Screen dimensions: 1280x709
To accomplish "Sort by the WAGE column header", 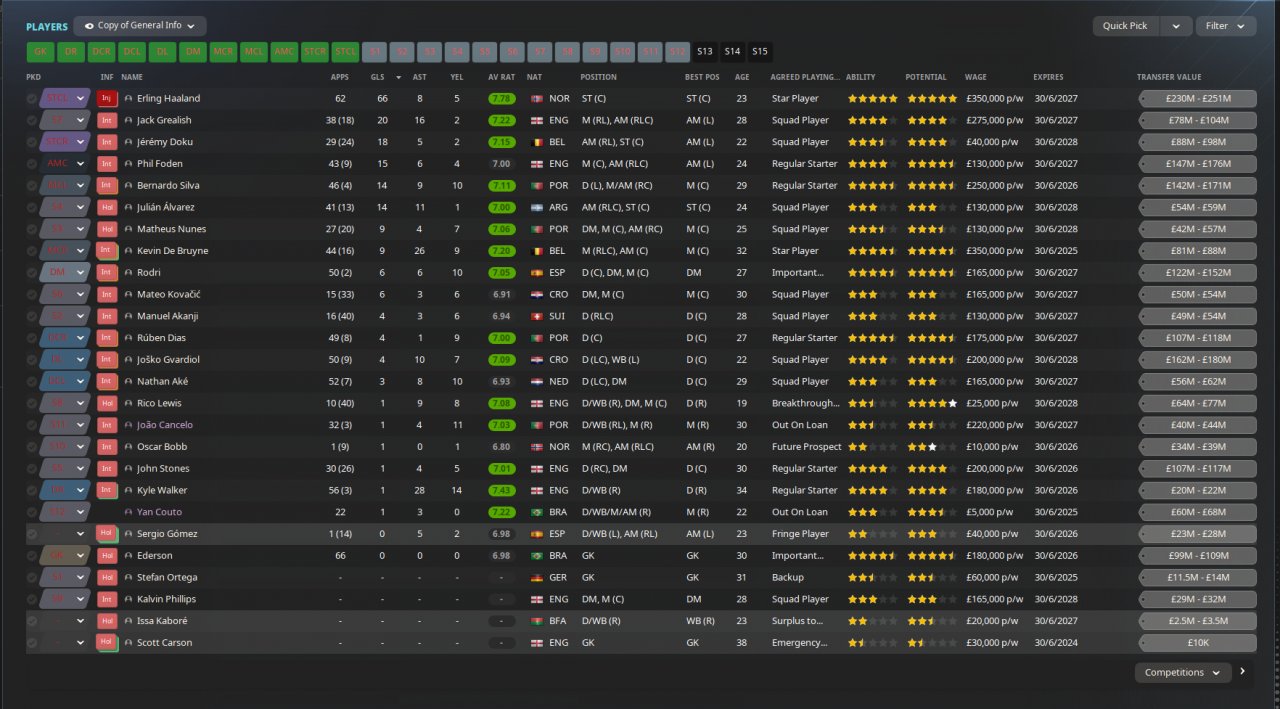I will point(975,77).
